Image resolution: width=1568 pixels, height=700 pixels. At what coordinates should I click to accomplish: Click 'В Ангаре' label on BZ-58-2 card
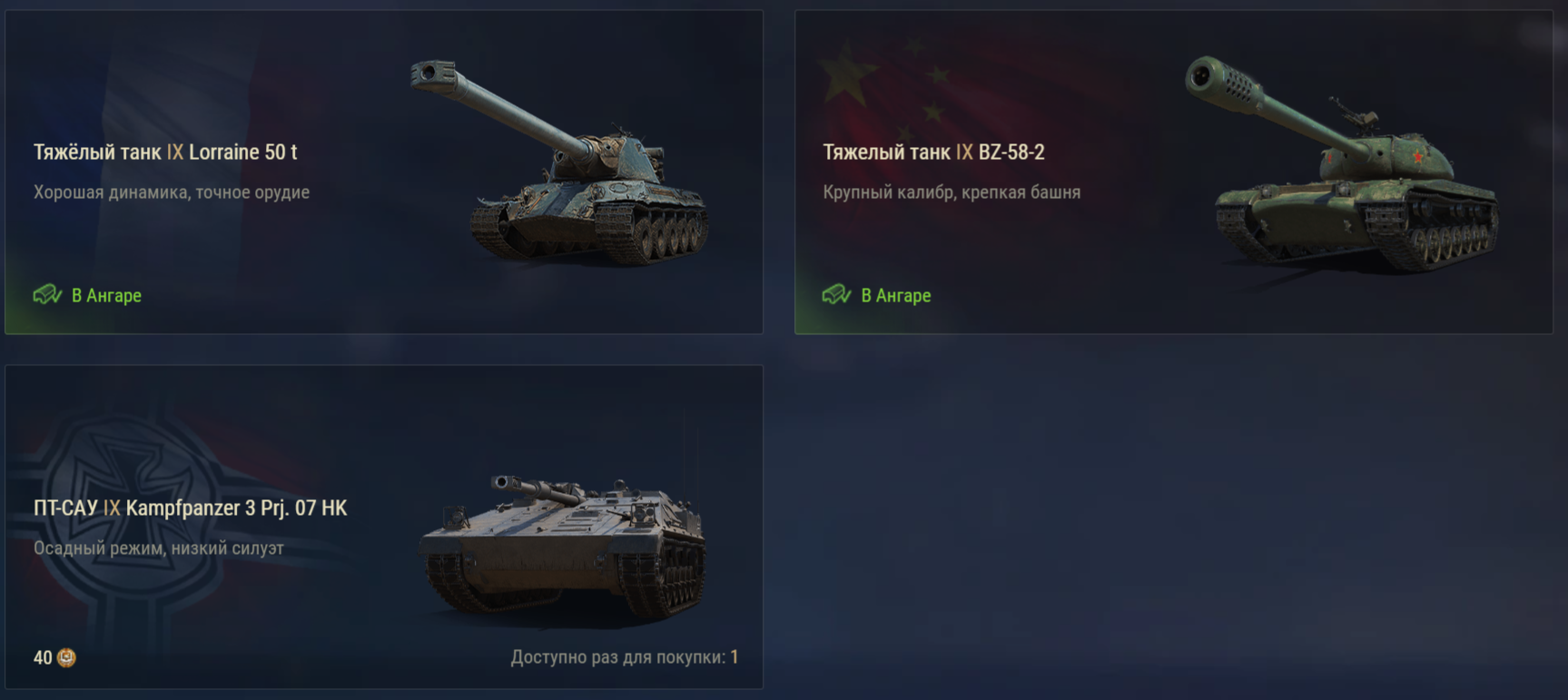(x=895, y=296)
